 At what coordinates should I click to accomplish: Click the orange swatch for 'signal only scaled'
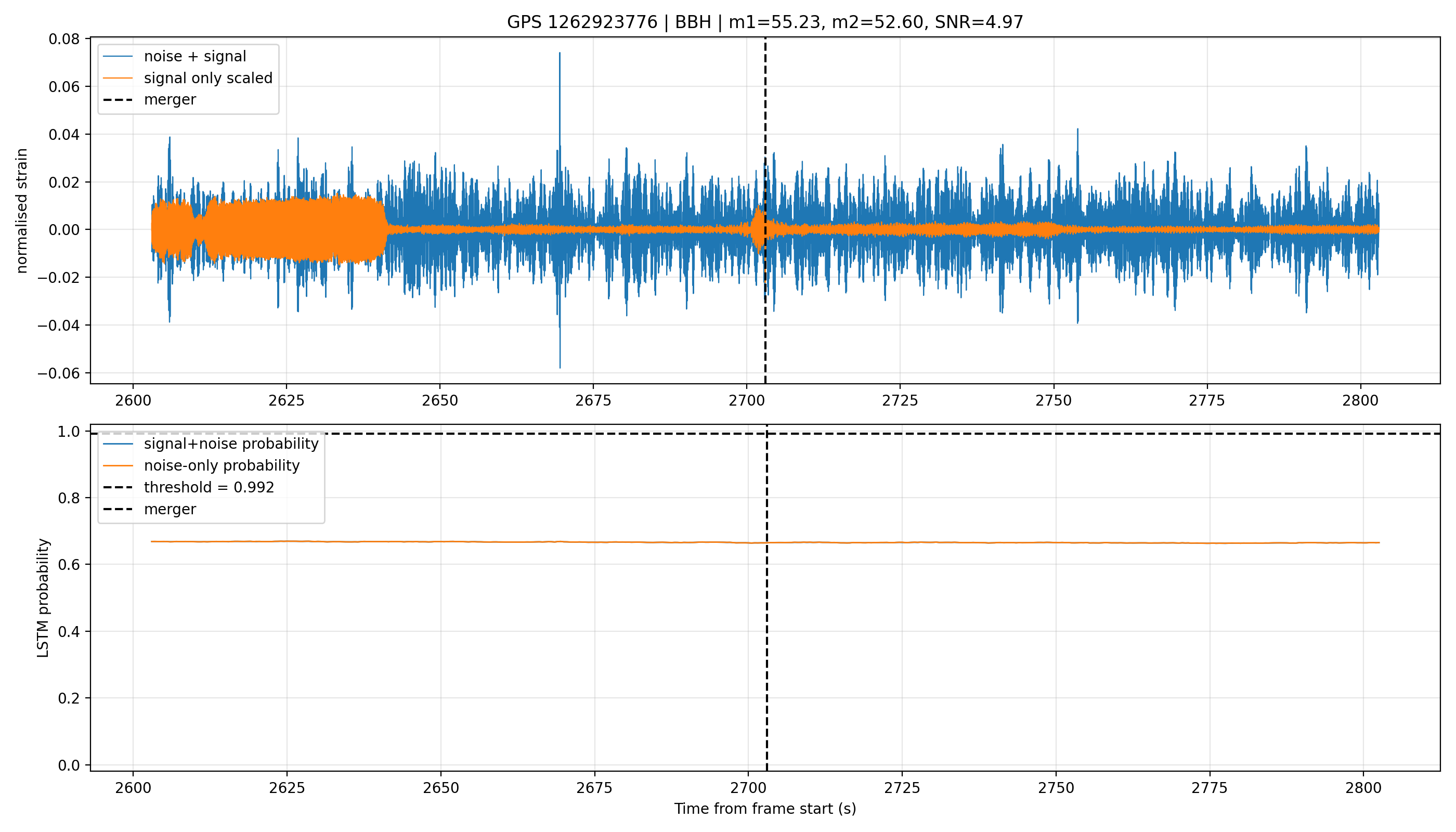coord(118,79)
